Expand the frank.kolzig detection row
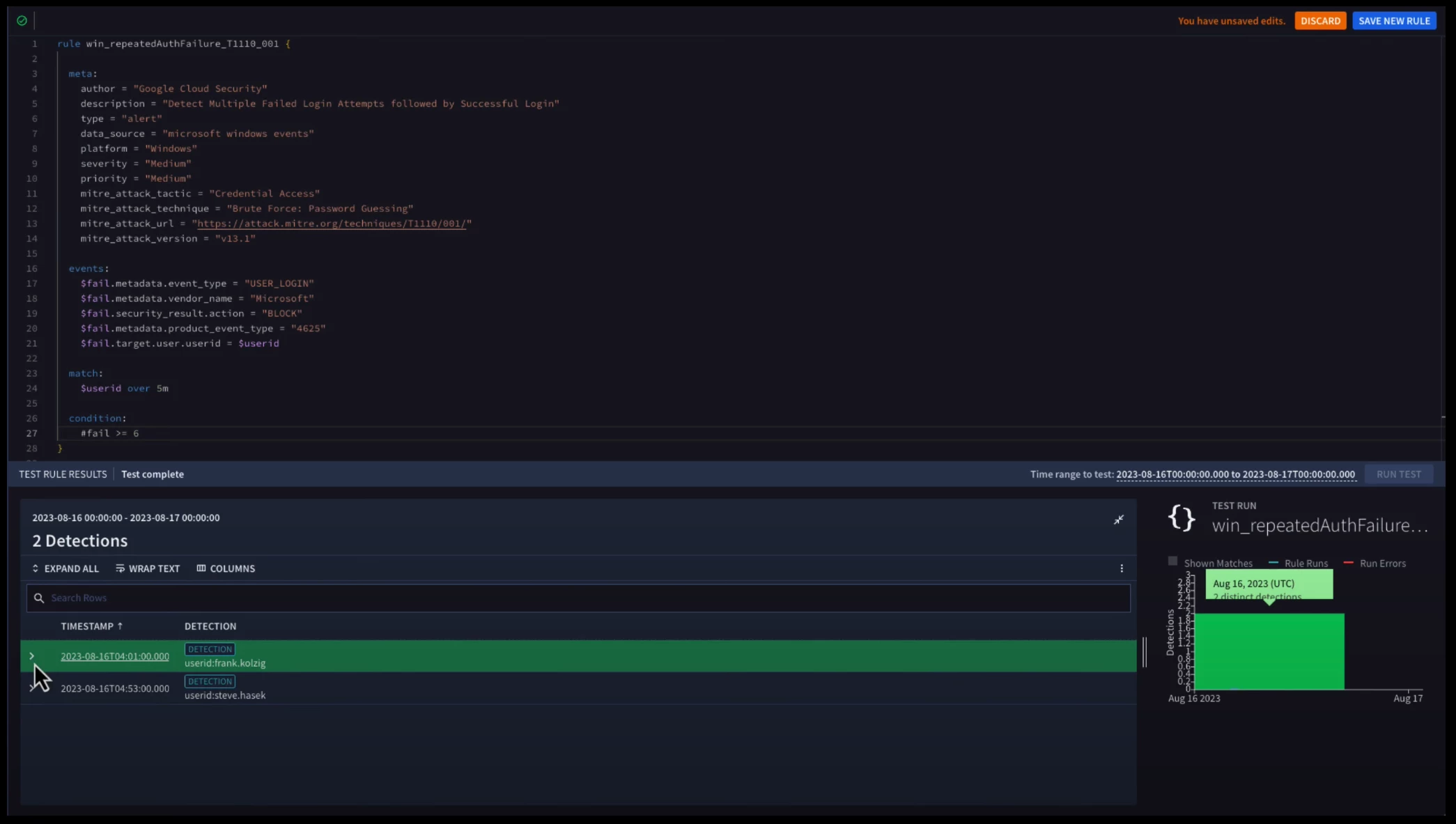The image size is (1456, 824). (31, 656)
